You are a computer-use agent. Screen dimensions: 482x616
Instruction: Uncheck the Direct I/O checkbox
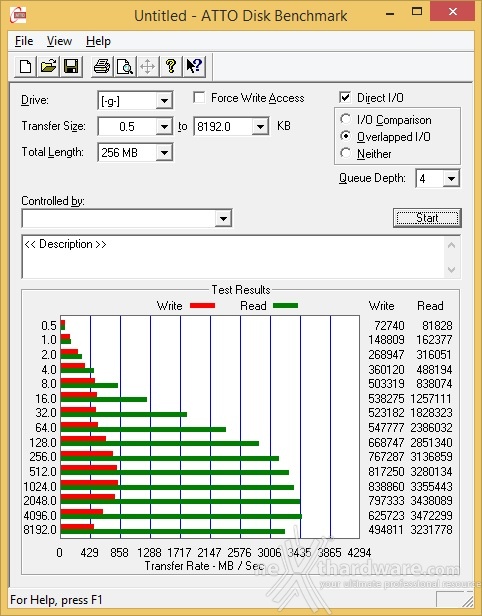pos(345,97)
